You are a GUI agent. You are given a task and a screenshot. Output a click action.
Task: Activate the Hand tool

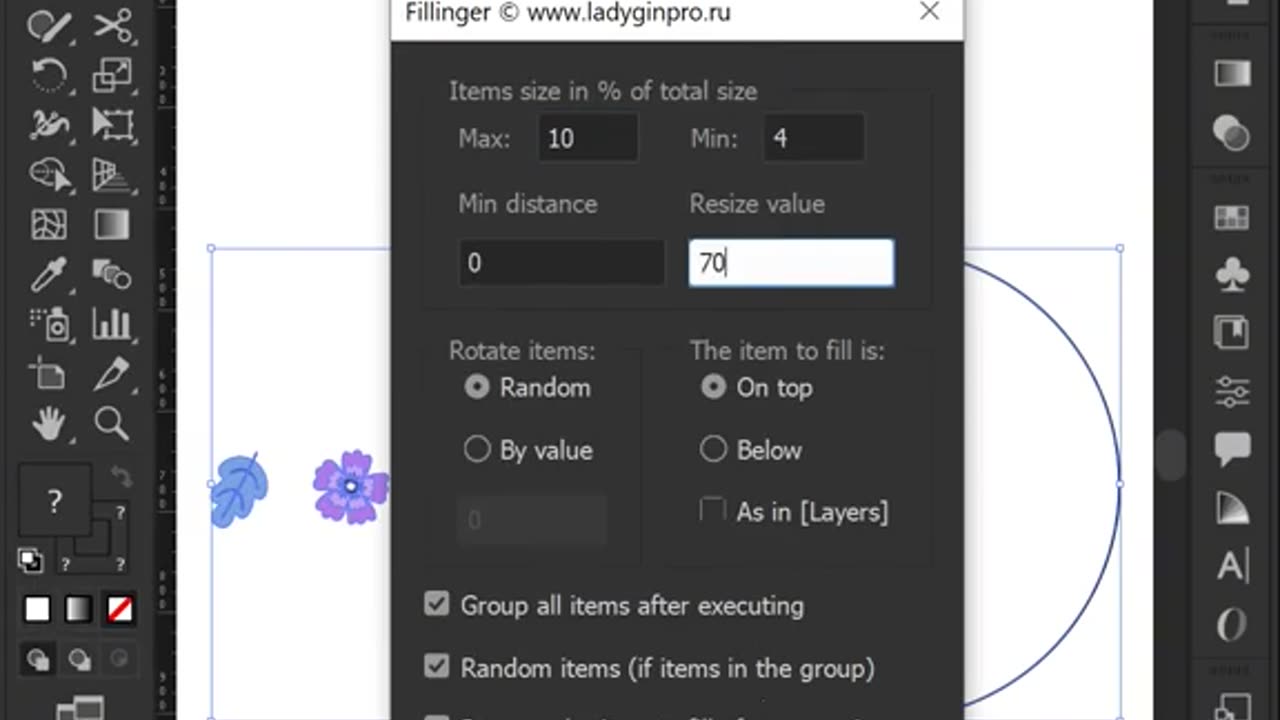[48, 424]
